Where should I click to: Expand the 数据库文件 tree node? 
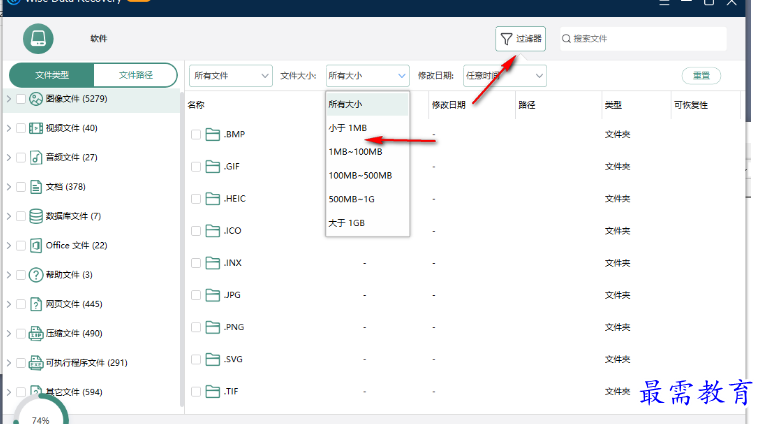click(9, 216)
